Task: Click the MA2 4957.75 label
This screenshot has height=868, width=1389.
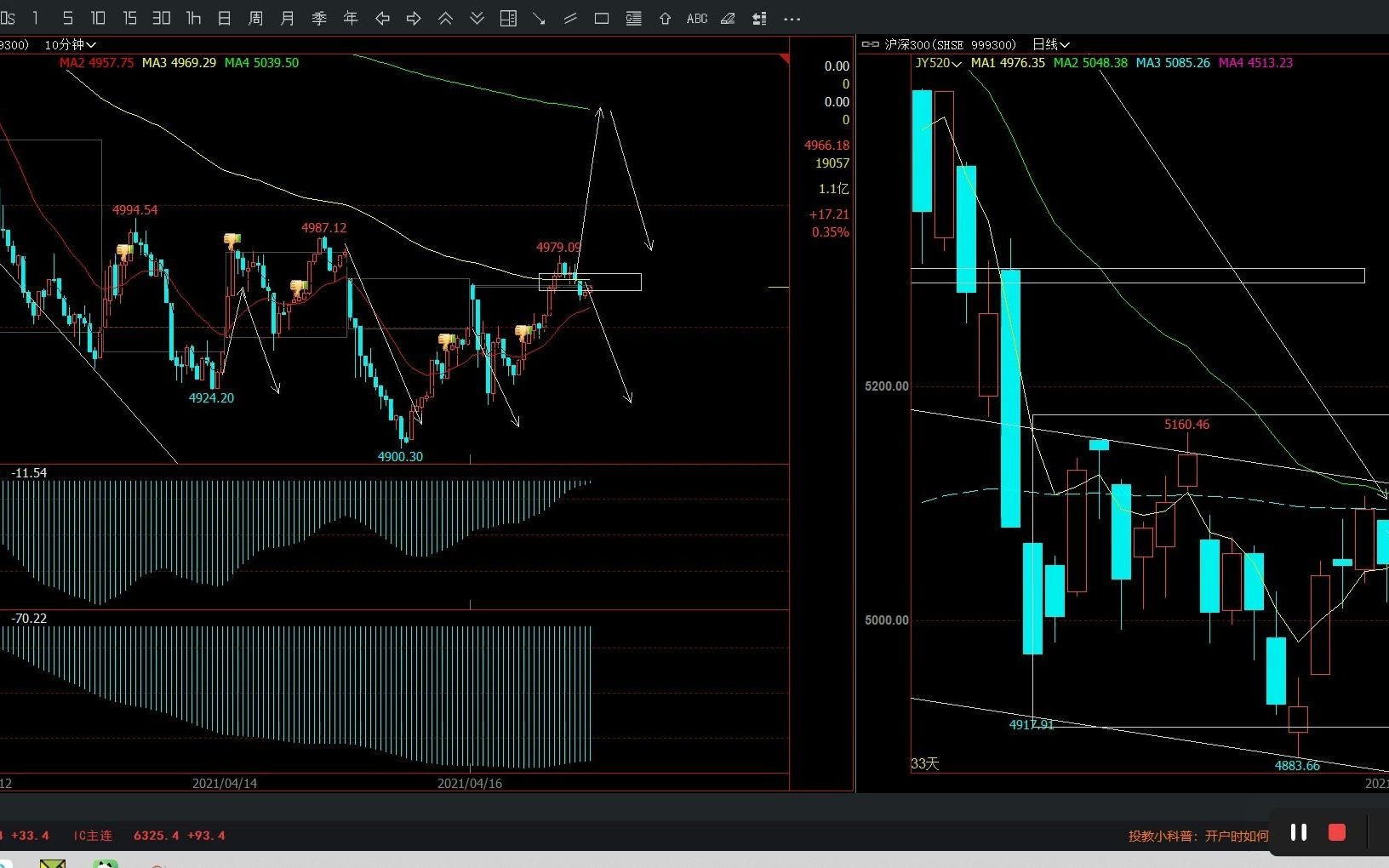Action: pyautogui.click(x=96, y=63)
